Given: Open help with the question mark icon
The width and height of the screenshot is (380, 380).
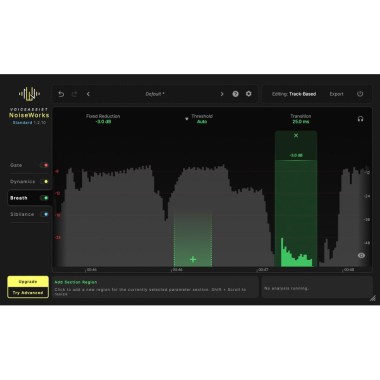Looking at the screenshot, I should [x=235, y=94].
